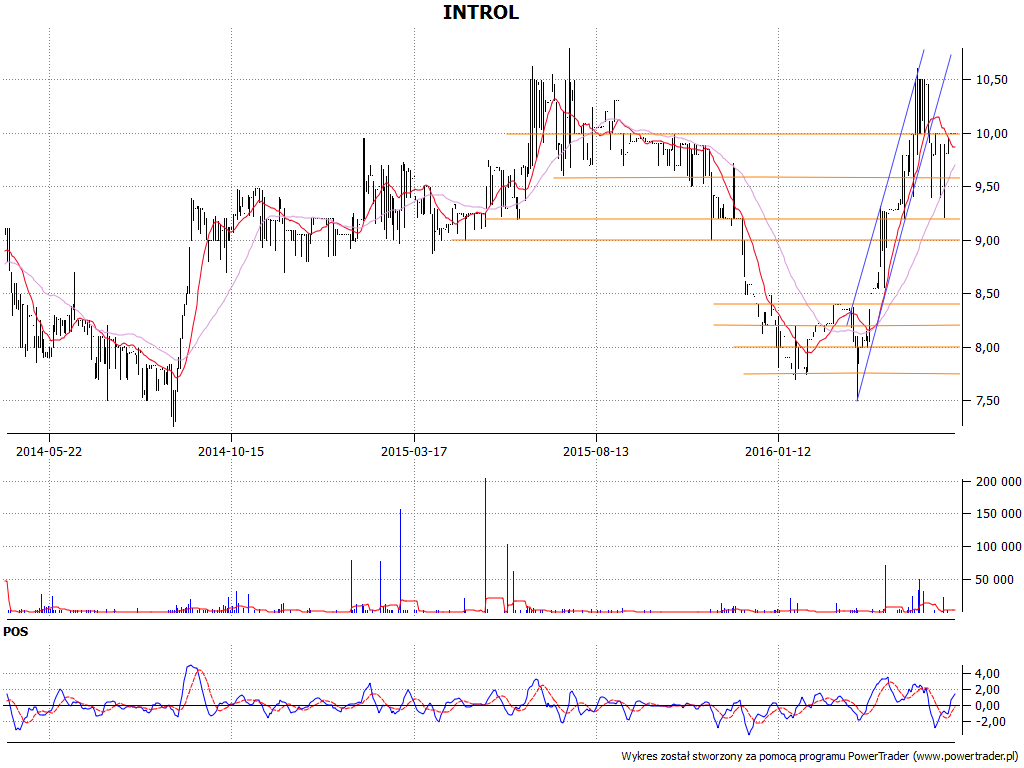
Task: Click the 150 000 volume axis label
Action: pos(999,514)
